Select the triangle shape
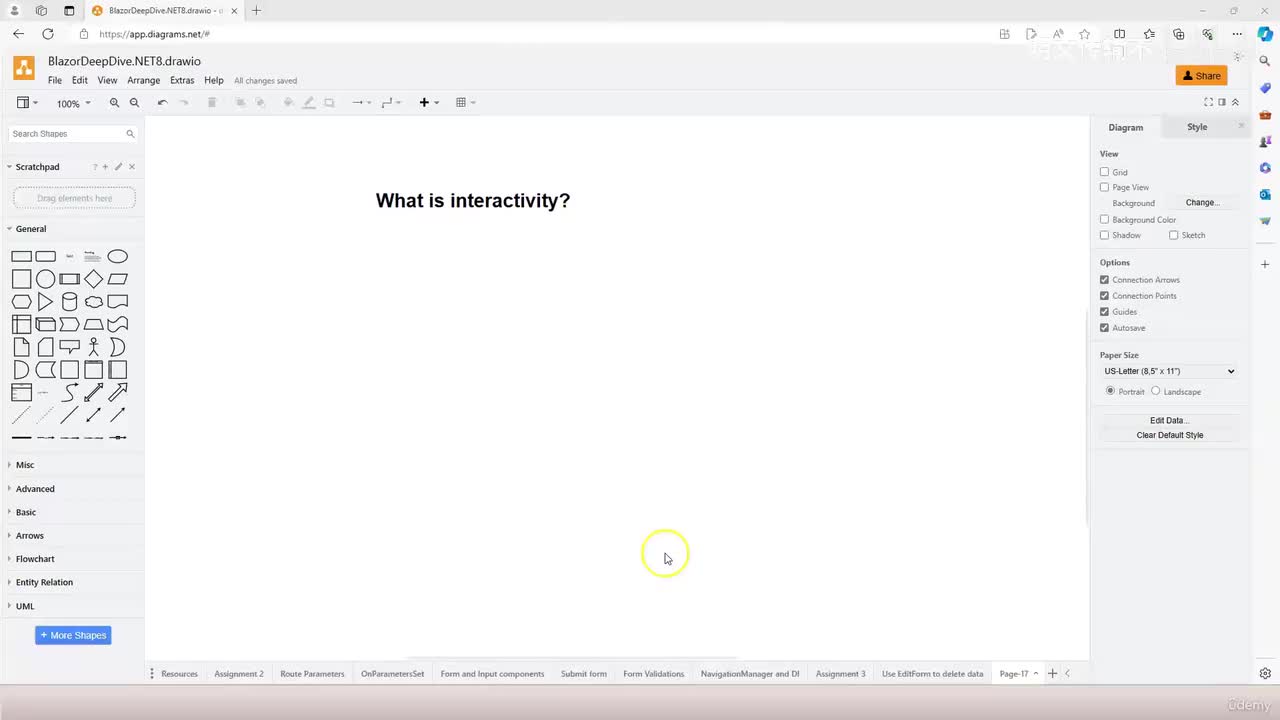The image size is (1280, 720). pos(45,302)
